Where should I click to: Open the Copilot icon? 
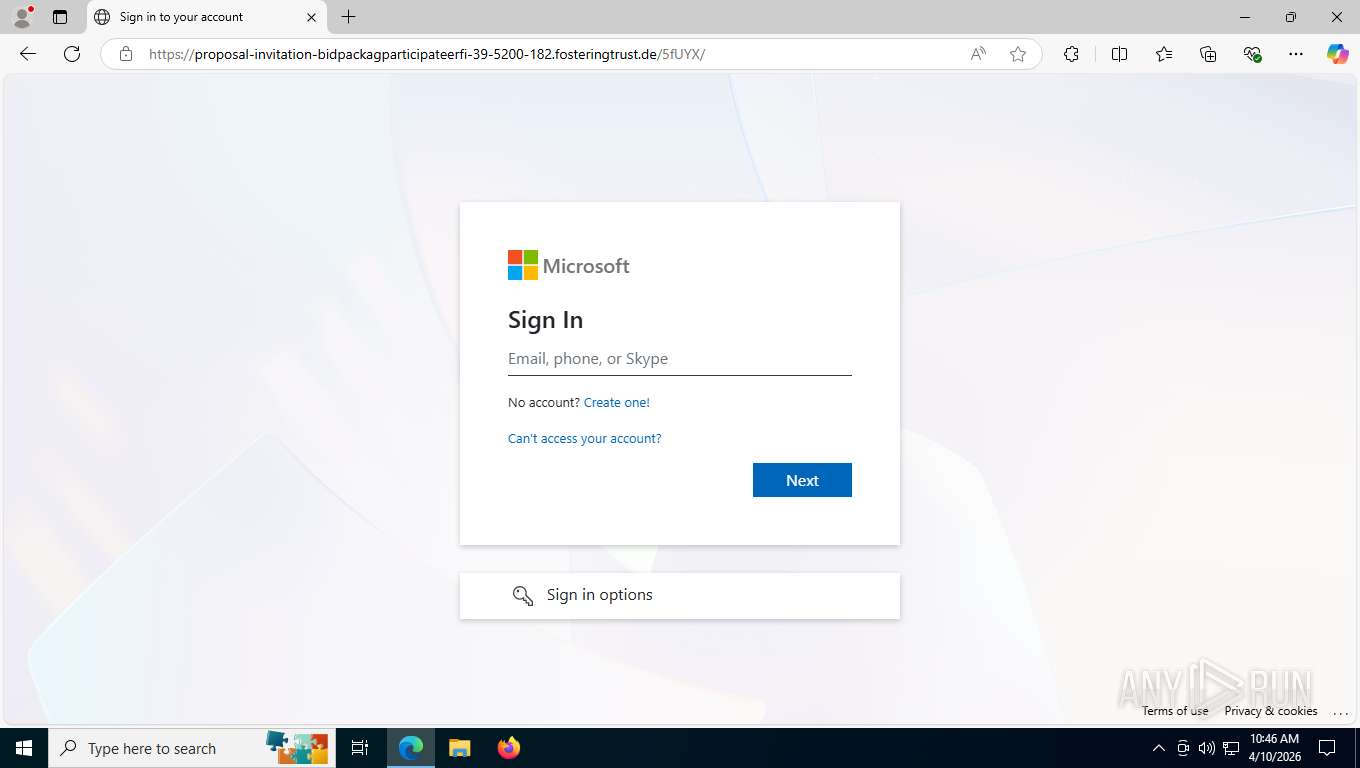(x=1338, y=54)
